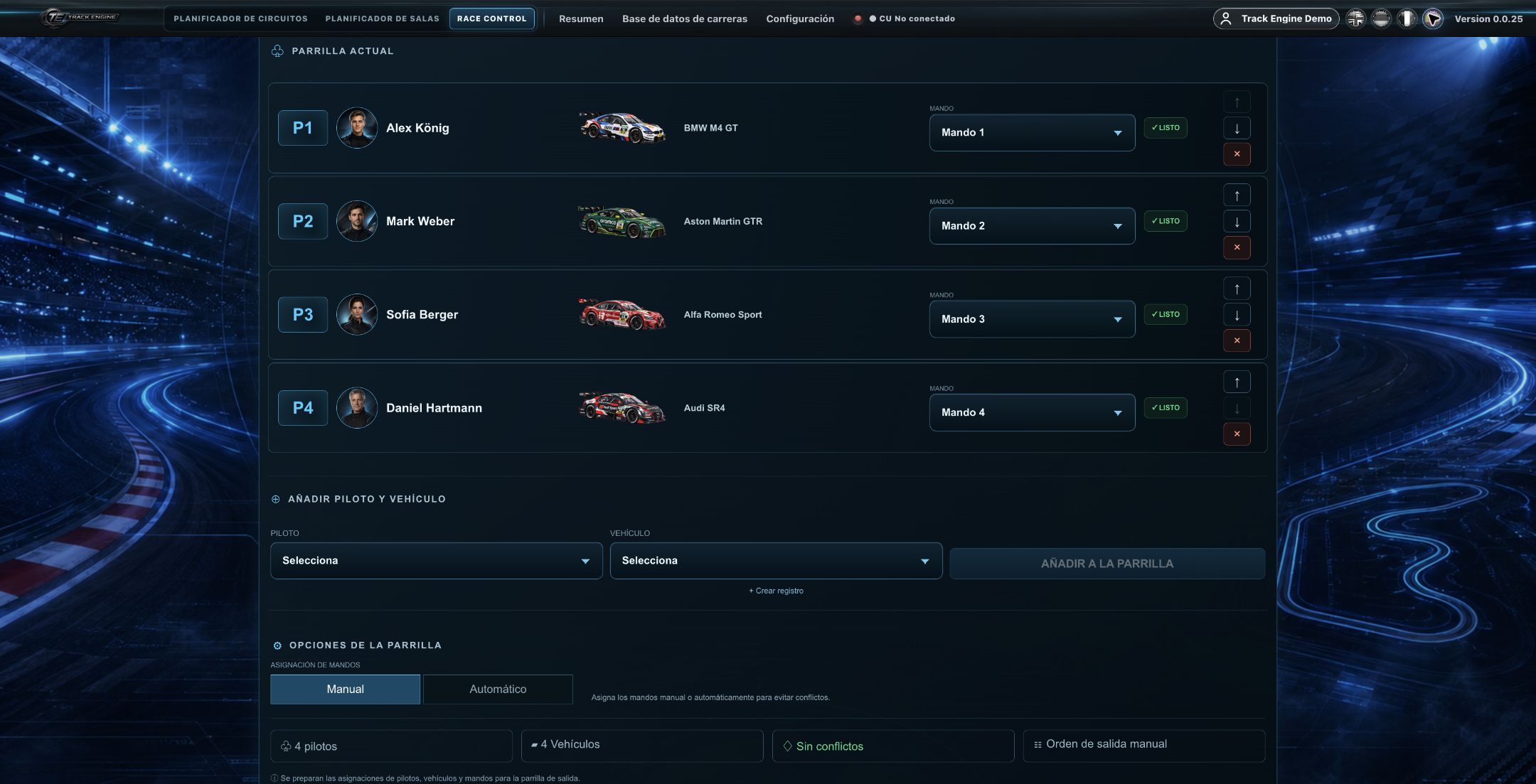Go to Planificador de Circuitos tab

pyautogui.click(x=240, y=18)
